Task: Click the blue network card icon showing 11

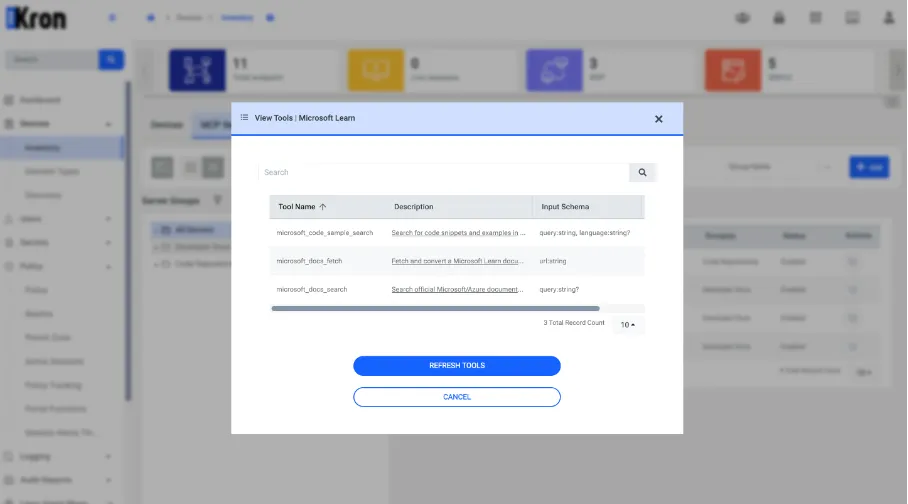Action: (x=197, y=70)
